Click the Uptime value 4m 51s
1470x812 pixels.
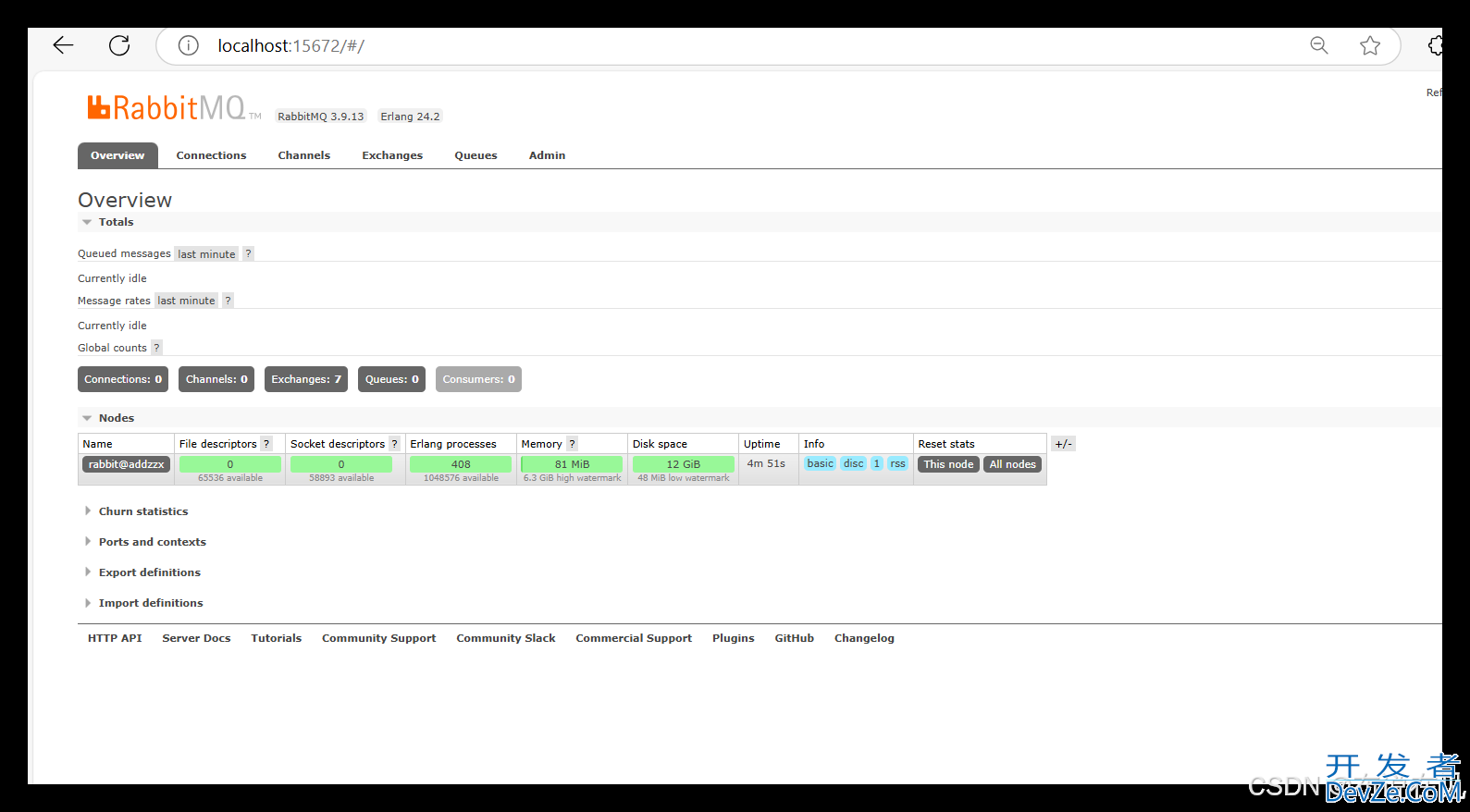pyautogui.click(x=766, y=463)
